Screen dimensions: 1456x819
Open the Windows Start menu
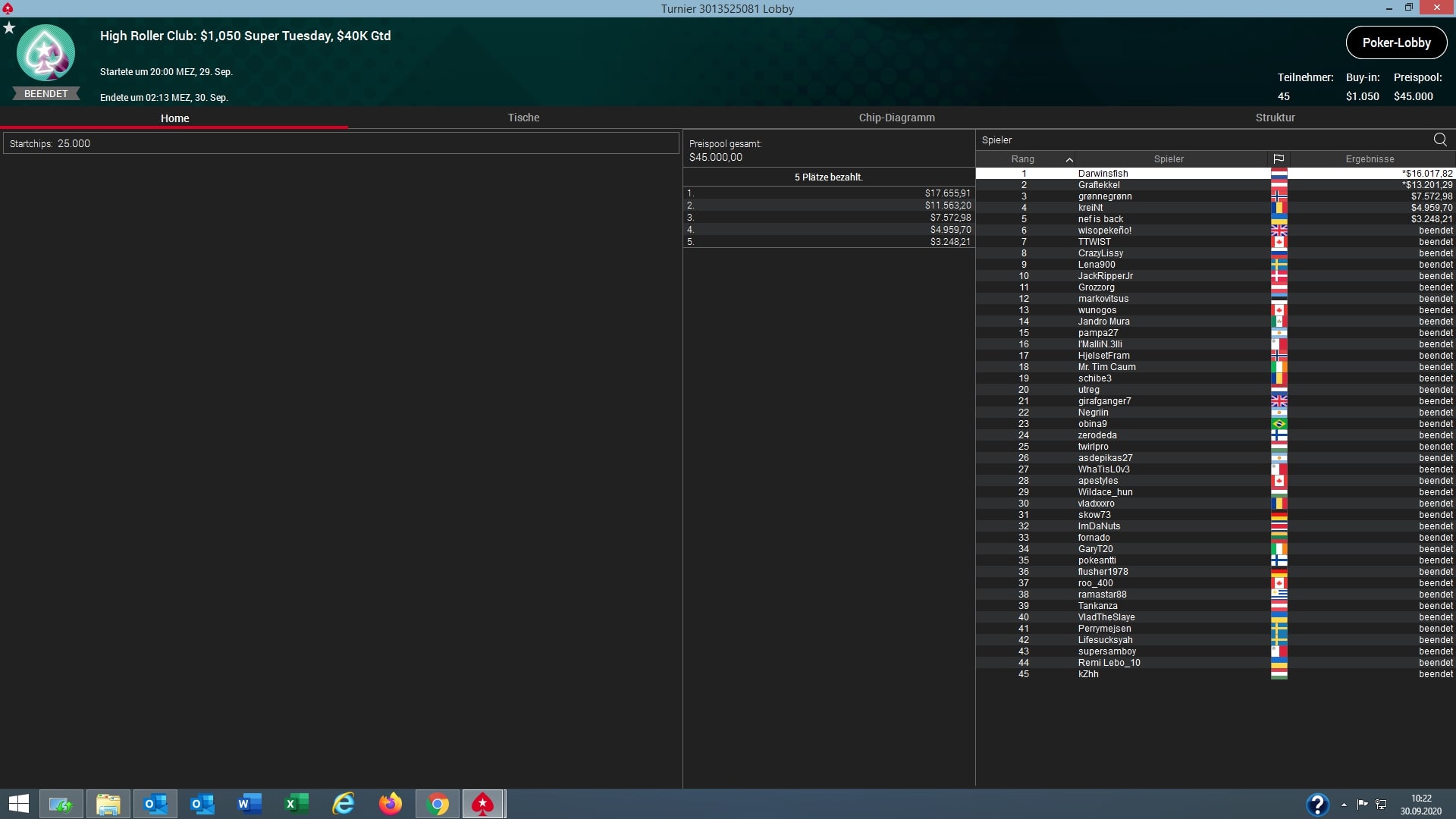tap(18, 804)
